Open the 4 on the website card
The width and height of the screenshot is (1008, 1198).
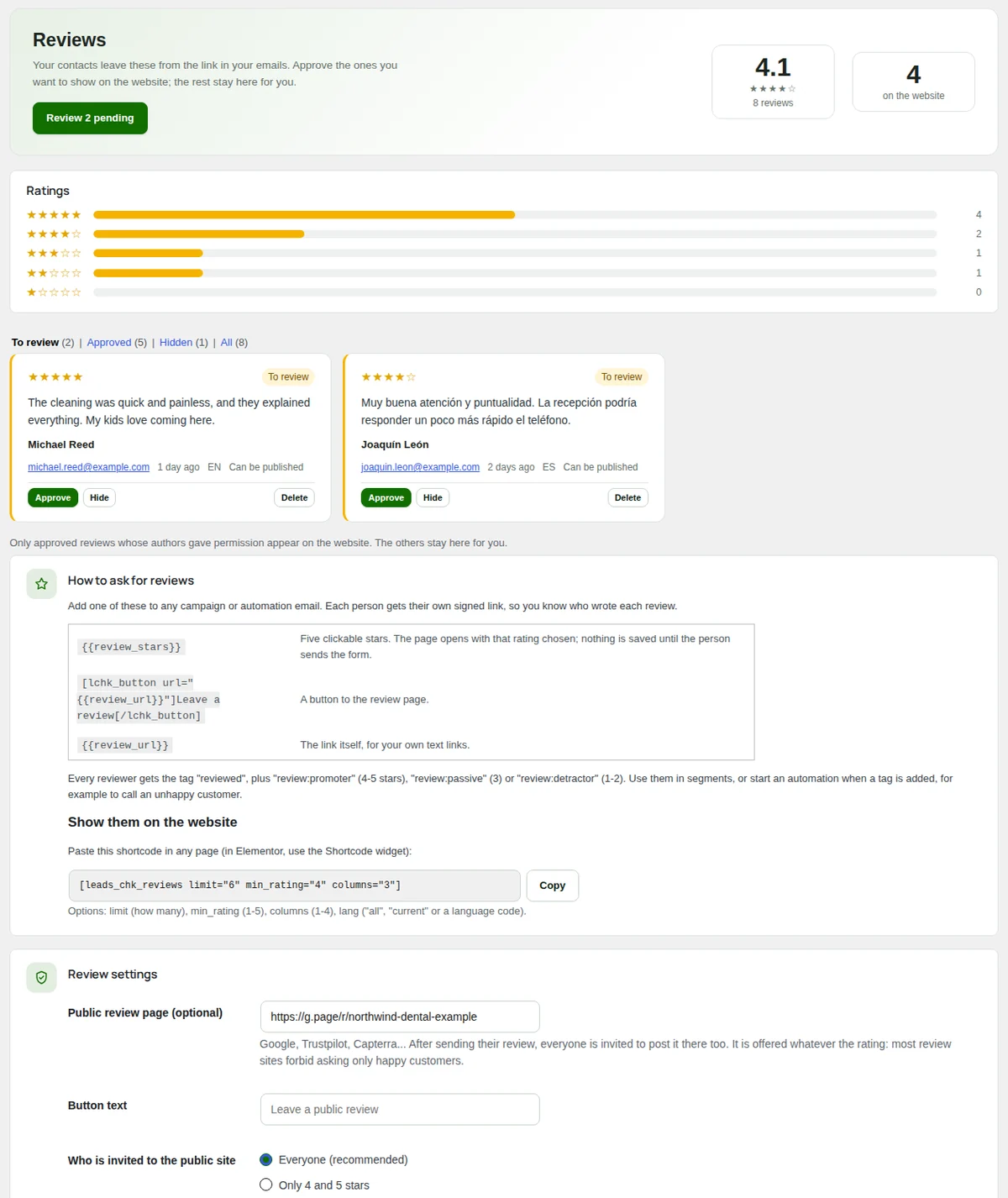click(913, 81)
